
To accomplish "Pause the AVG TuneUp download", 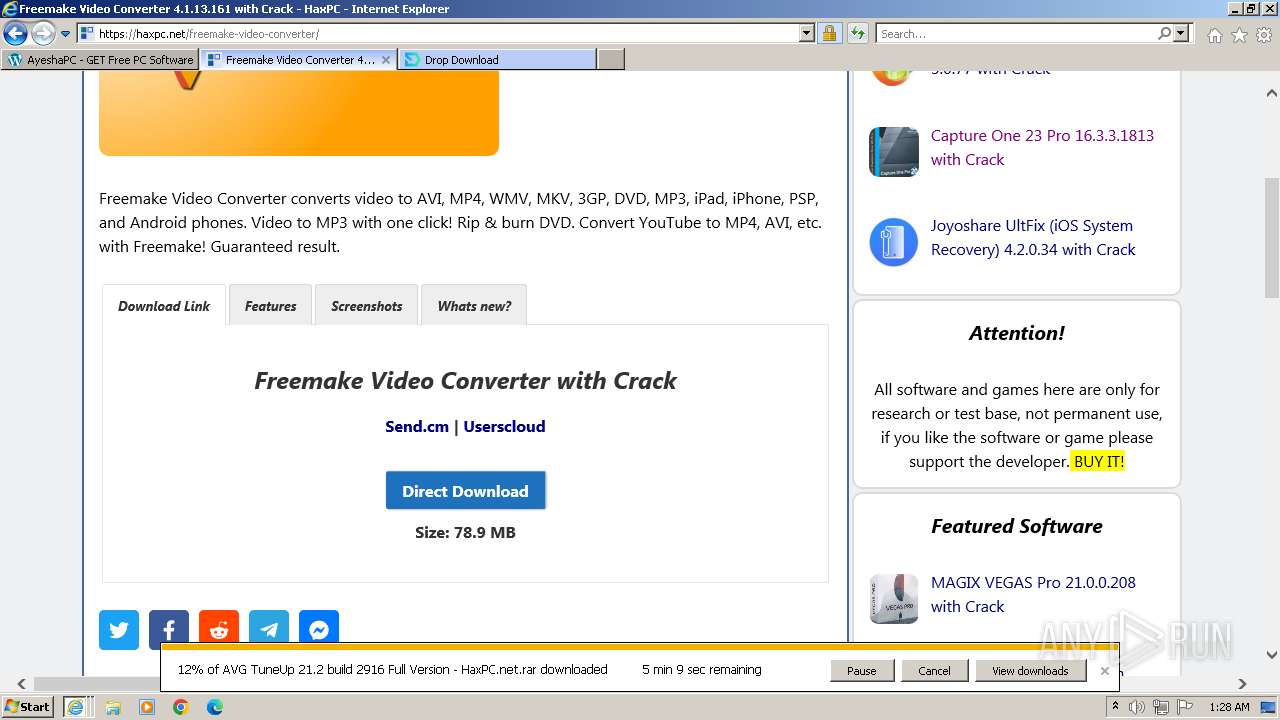I will (x=861, y=671).
